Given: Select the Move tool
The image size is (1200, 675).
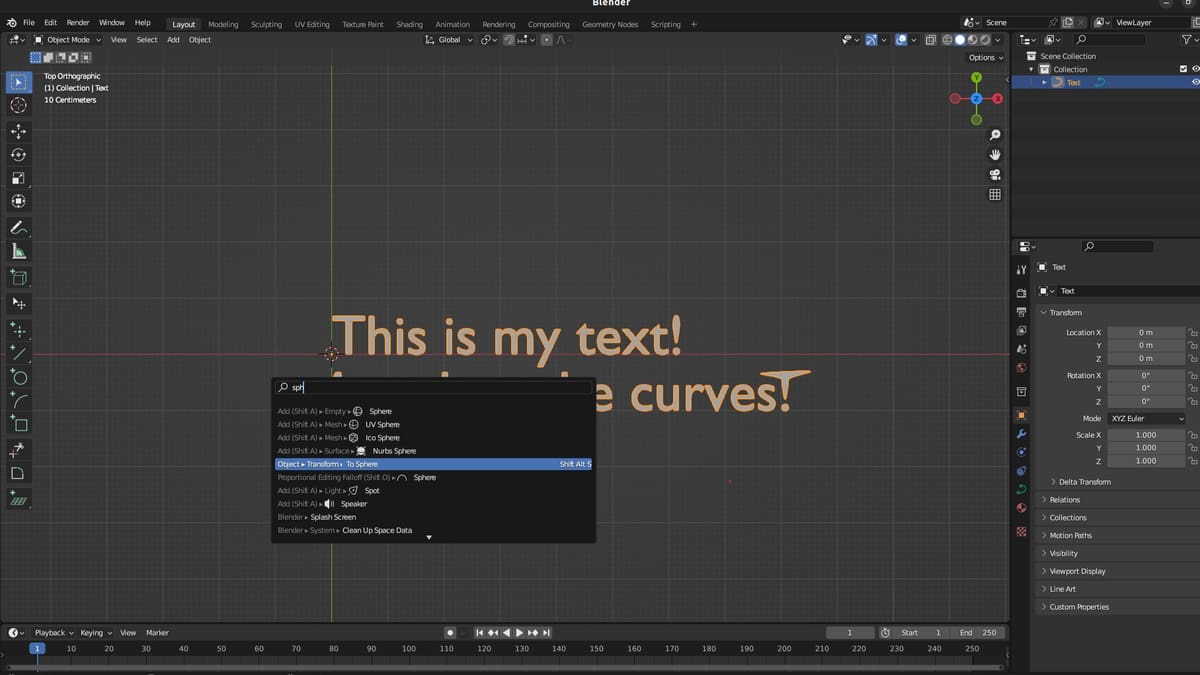Looking at the screenshot, I should (x=19, y=131).
